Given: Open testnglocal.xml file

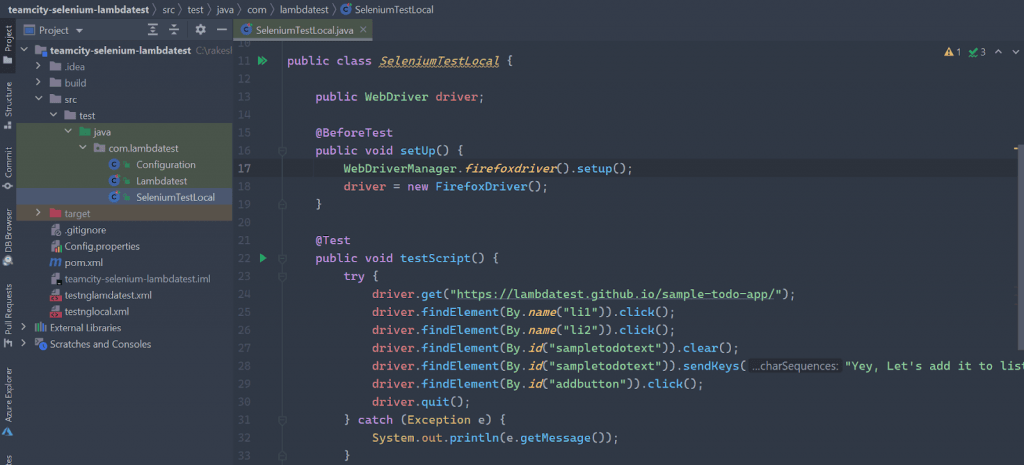Looking at the screenshot, I should click(97, 312).
